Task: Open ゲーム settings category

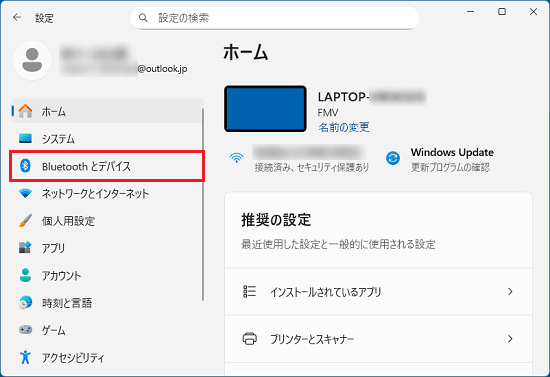Action: pos(108,330)
